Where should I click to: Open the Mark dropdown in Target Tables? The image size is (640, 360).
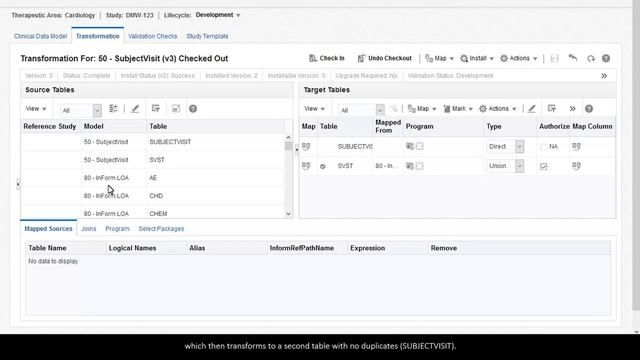pos(458,109)
